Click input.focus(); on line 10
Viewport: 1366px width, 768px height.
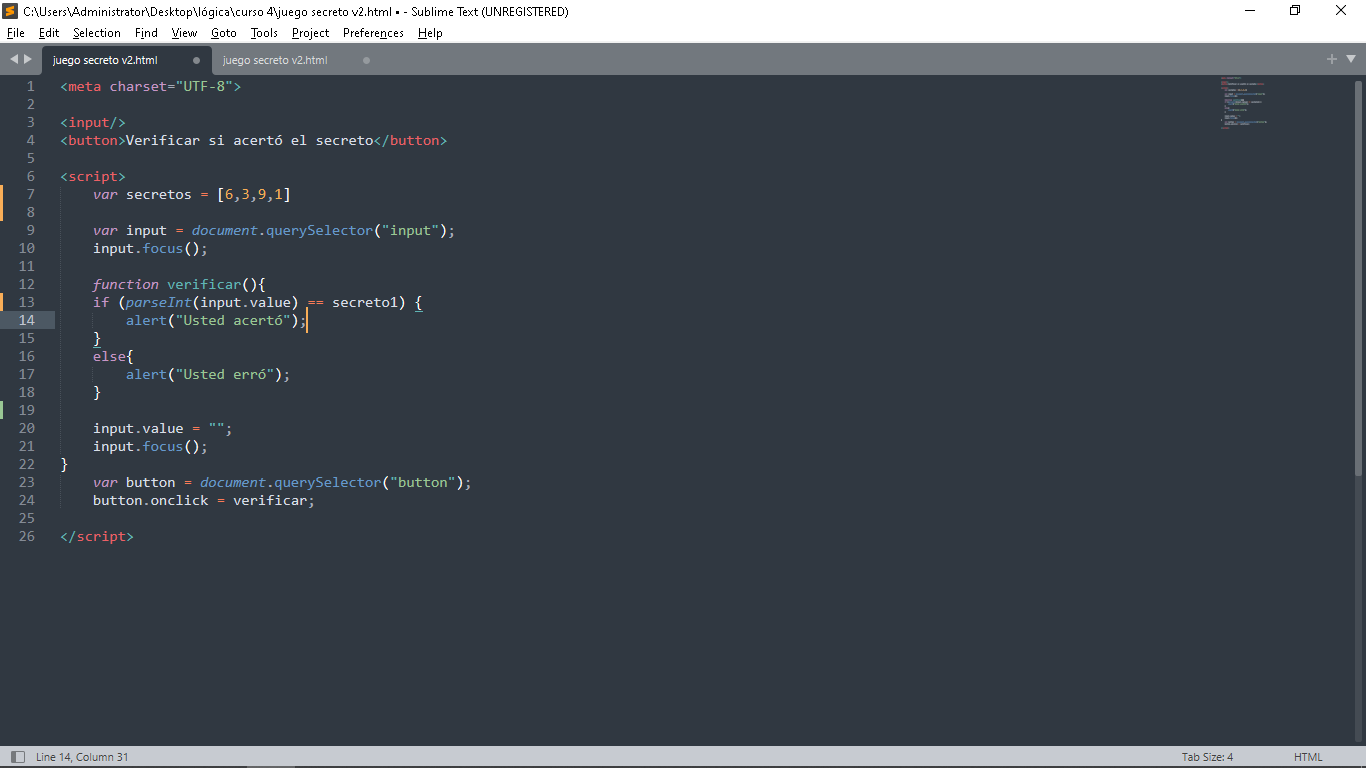click(151, 248)
